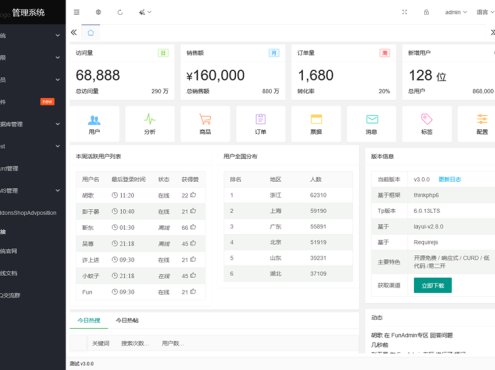This screenshot has height=370, width=495.
Task: Click the thumbs-up icon in Fun row
Action: pos(193,292)
